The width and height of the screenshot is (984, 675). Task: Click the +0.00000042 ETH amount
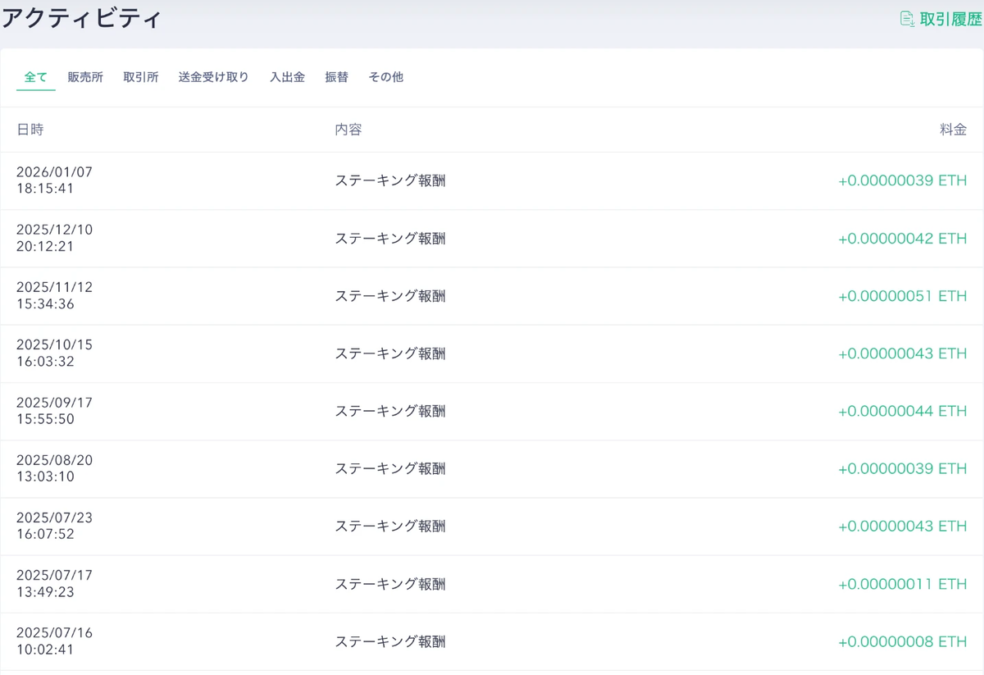pyautogui.click(x=902, y=238)
